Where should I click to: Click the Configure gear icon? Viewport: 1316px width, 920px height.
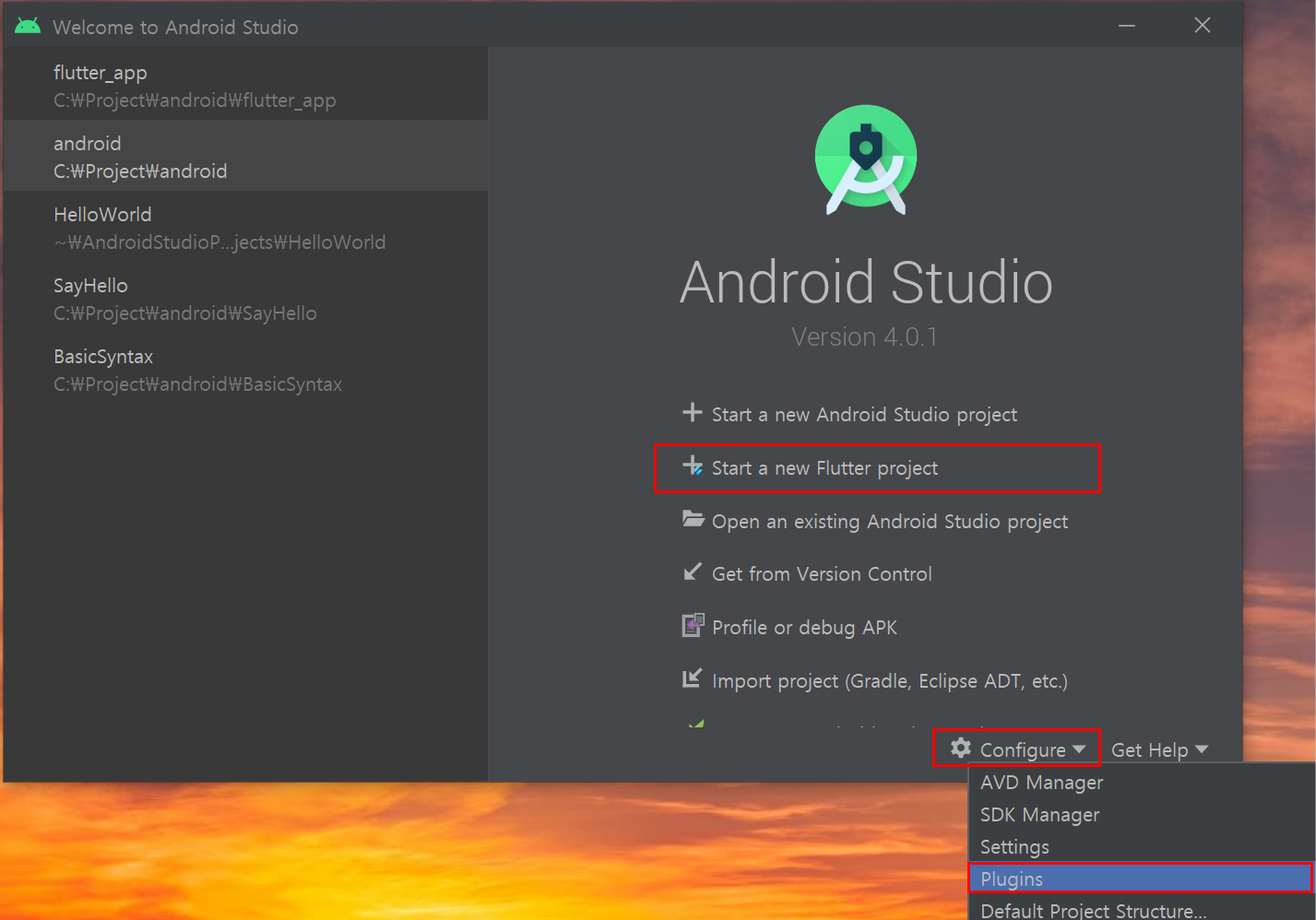(961, 748)
